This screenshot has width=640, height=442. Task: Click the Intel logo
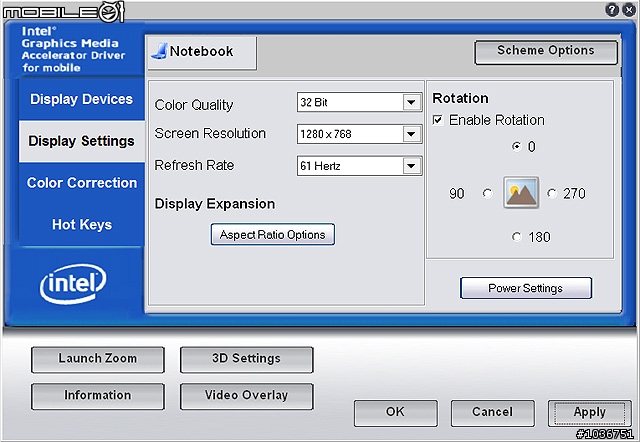[73, 284]
